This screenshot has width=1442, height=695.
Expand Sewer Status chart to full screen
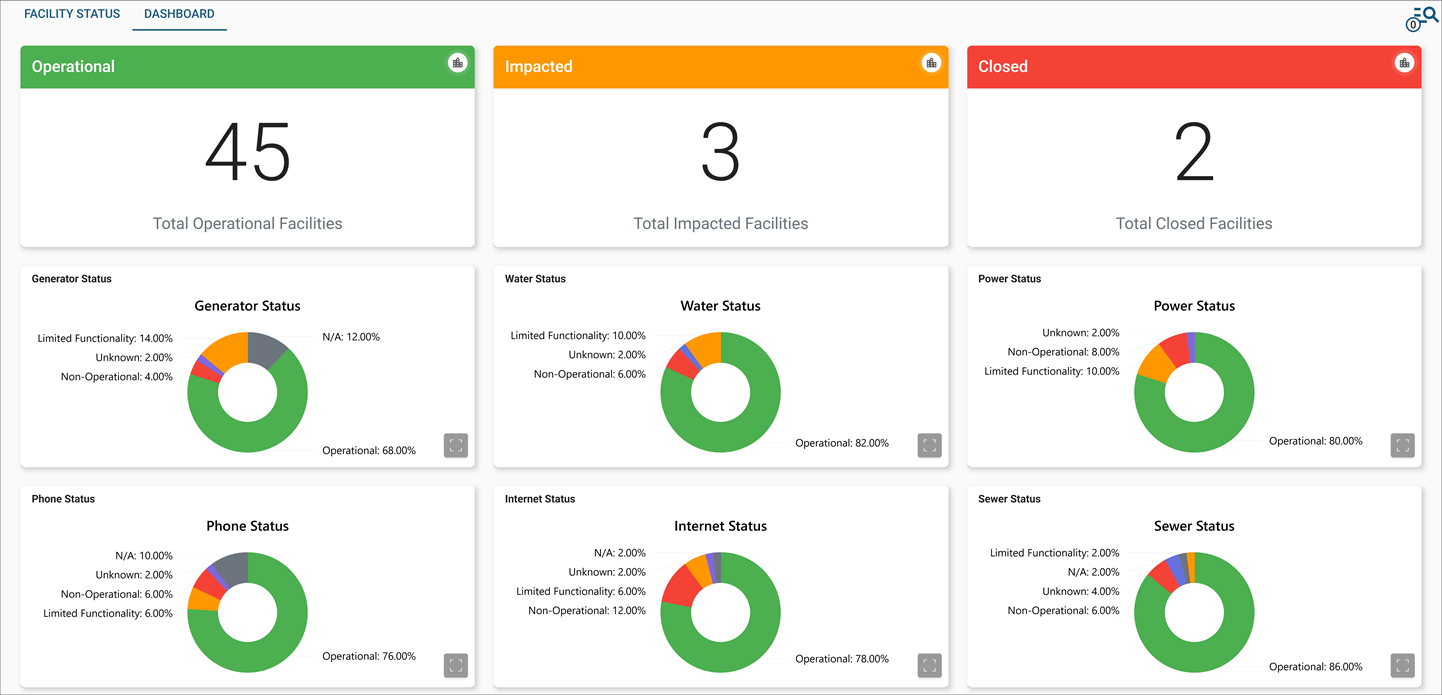coord(1402,665)
